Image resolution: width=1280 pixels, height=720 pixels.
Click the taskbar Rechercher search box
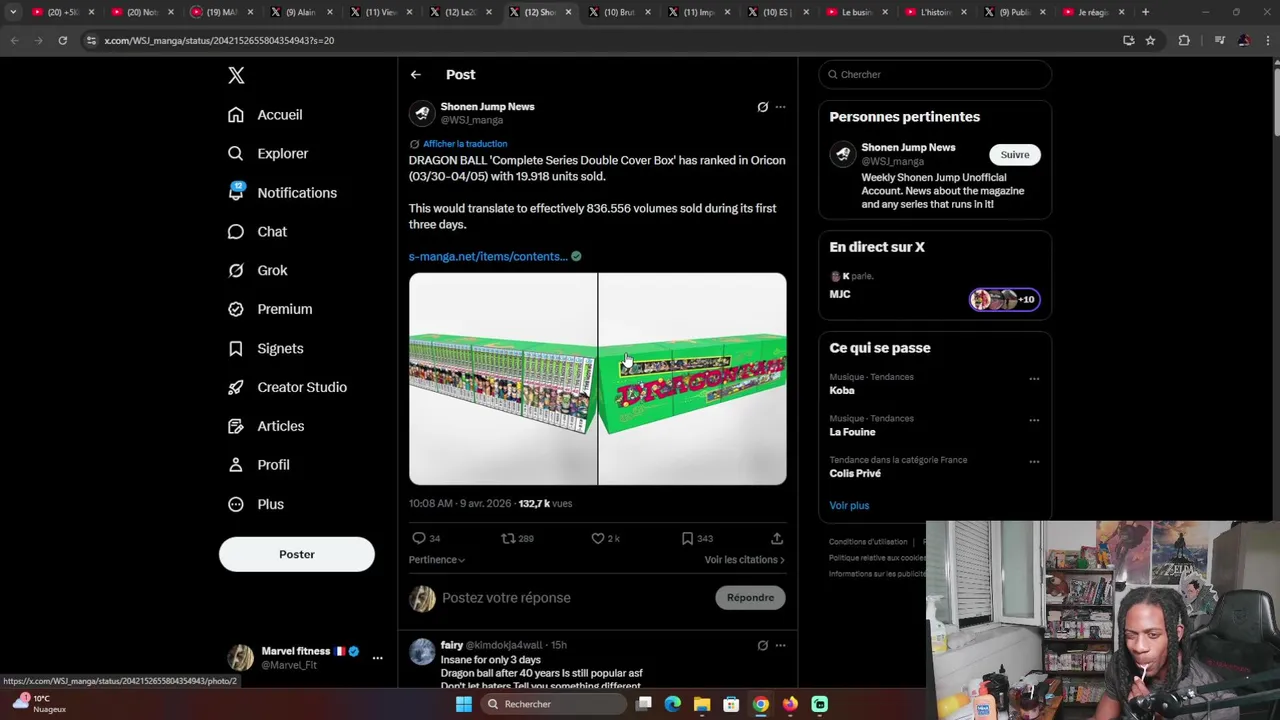[x=552, y=704]
